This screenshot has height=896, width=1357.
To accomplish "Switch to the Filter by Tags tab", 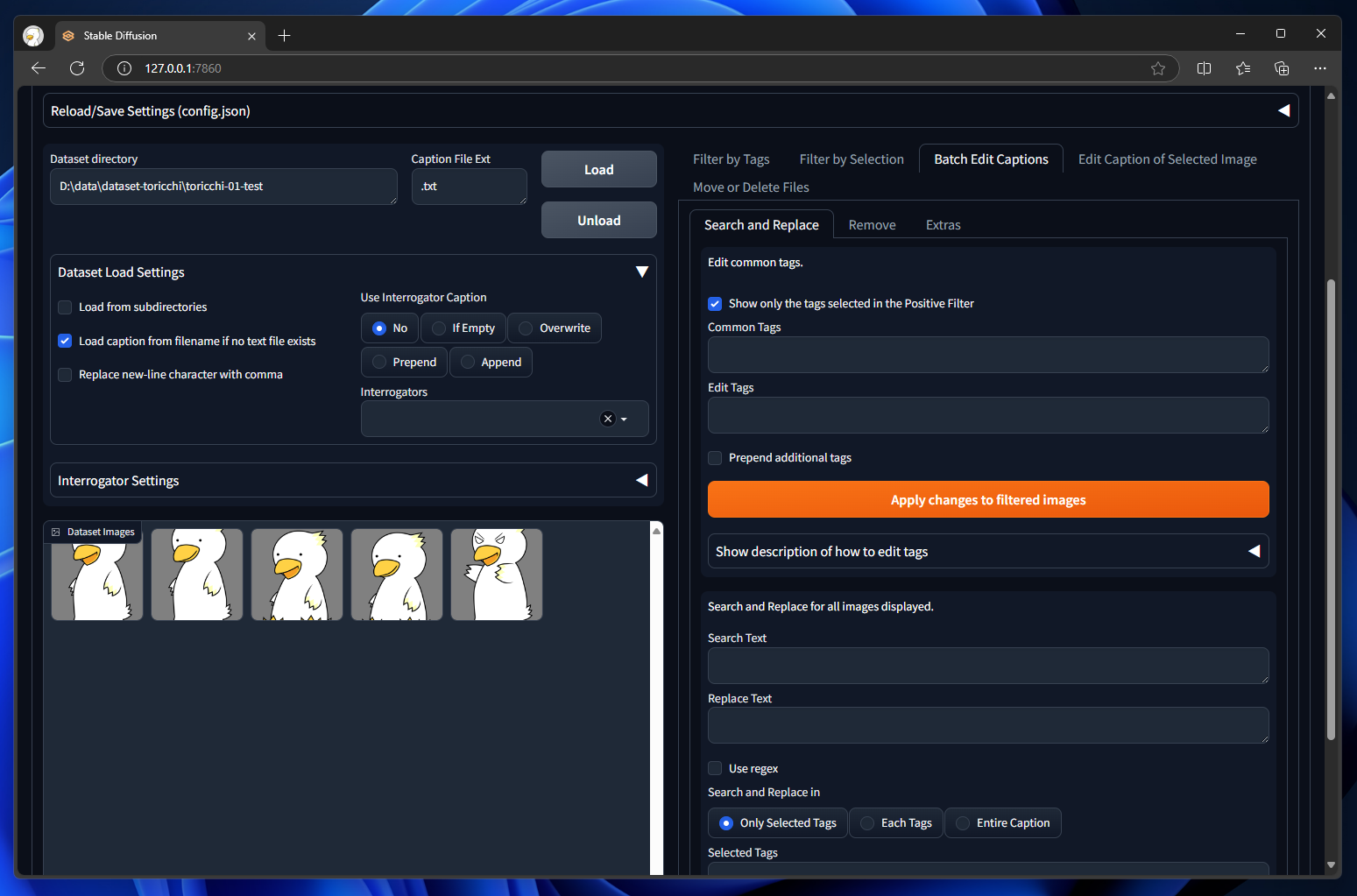I will point(731,159).
